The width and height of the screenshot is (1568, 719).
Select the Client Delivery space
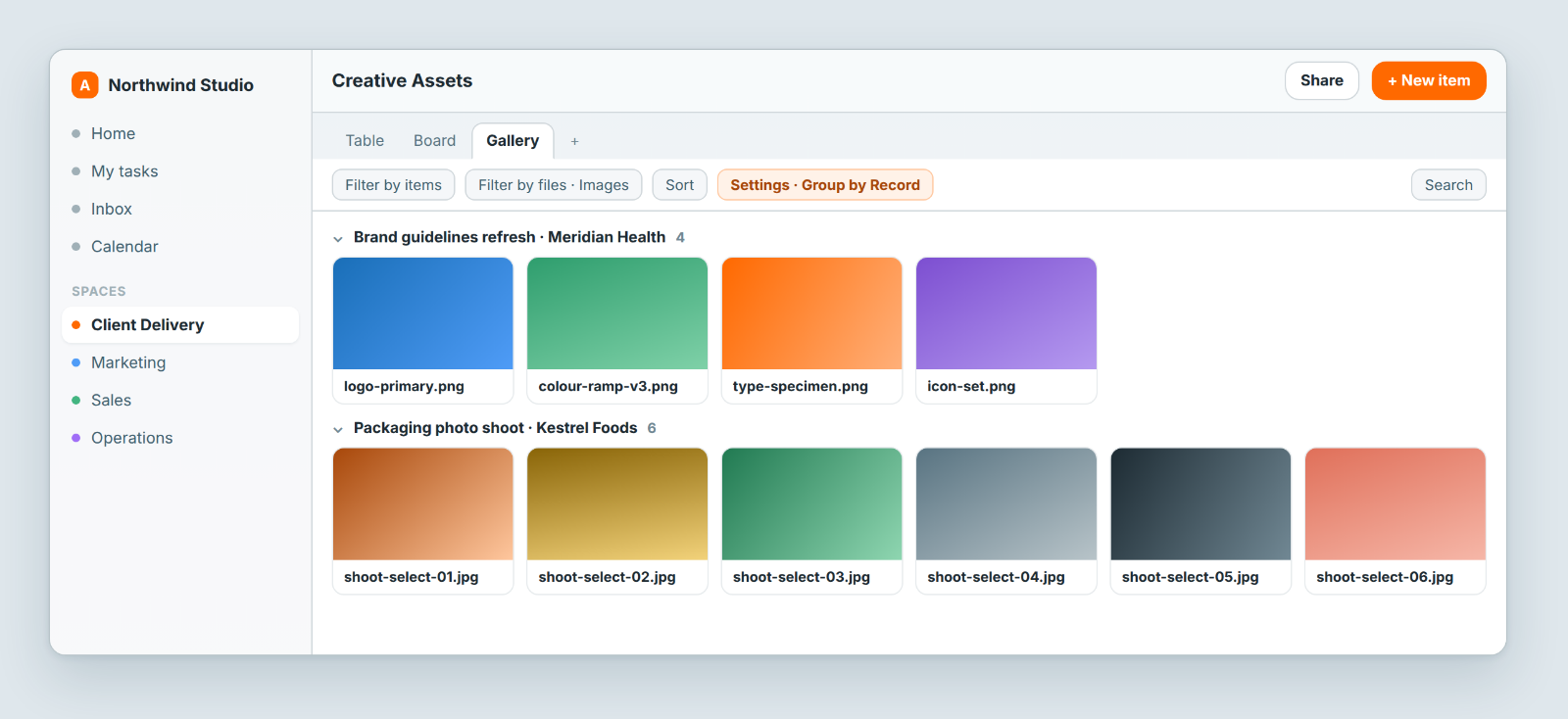click(x=180, y=325)
